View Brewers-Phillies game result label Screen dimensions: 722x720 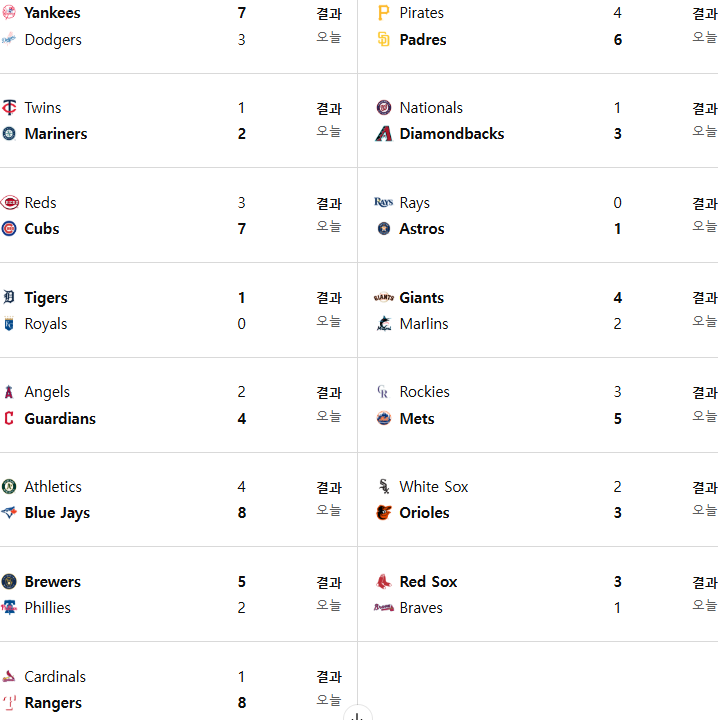329,582
